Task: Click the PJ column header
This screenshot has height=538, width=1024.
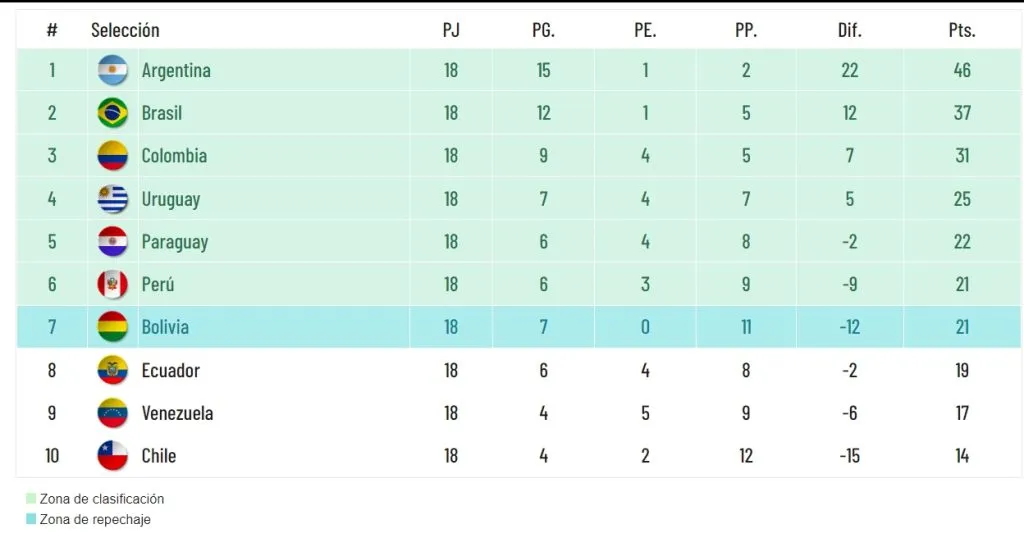Action: 451,30
